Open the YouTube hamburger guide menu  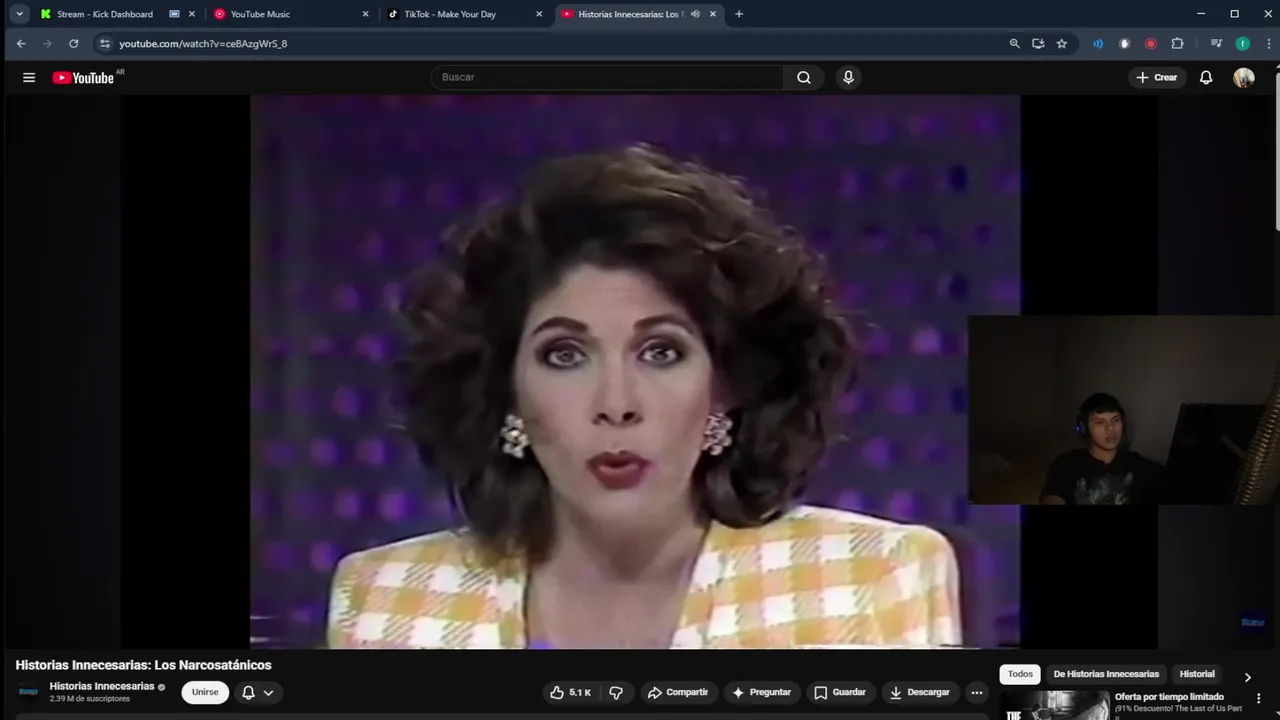[x=29, y=78]
